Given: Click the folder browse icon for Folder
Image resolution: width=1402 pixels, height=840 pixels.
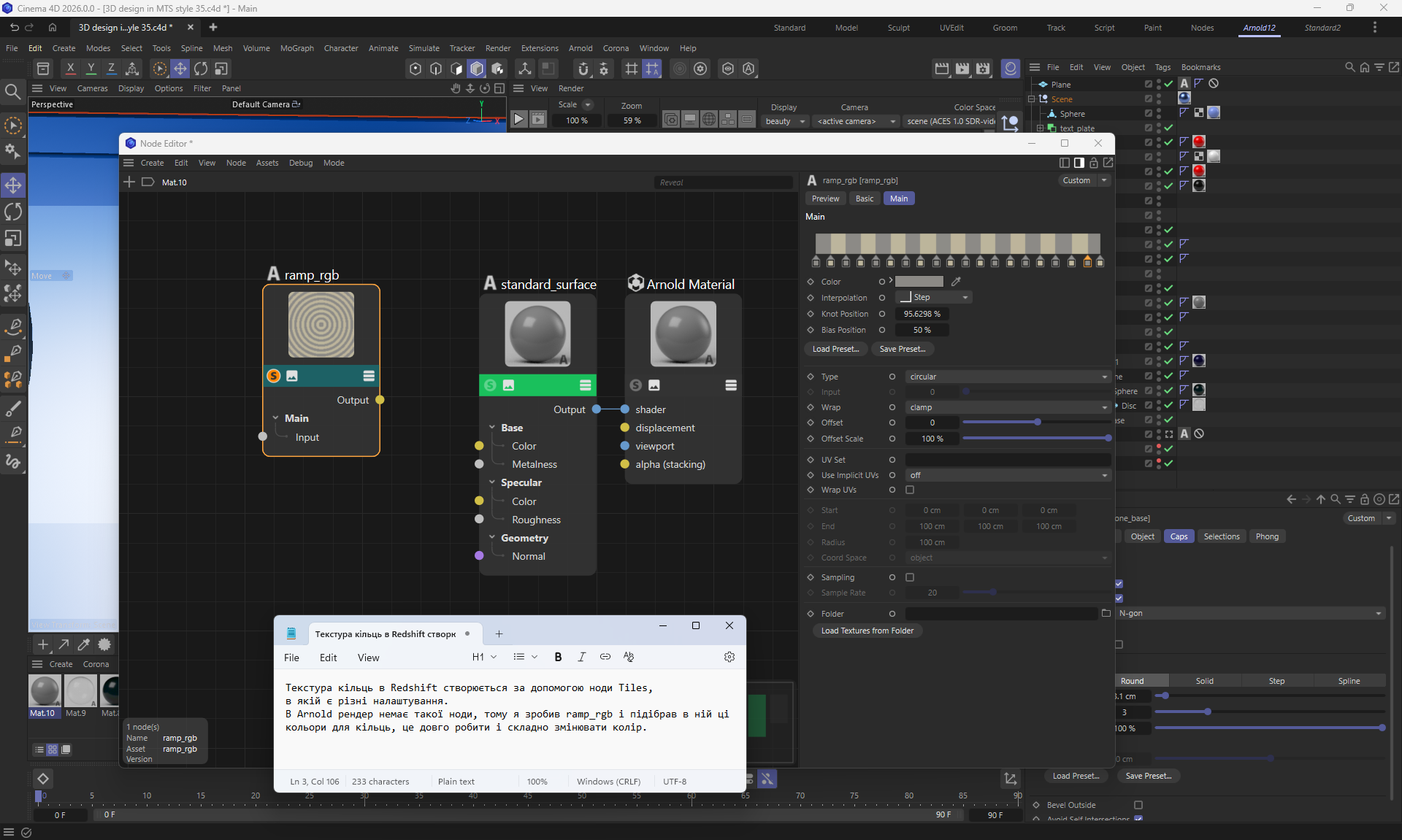Looking at the screenshot, I should tap(1106, 614).
